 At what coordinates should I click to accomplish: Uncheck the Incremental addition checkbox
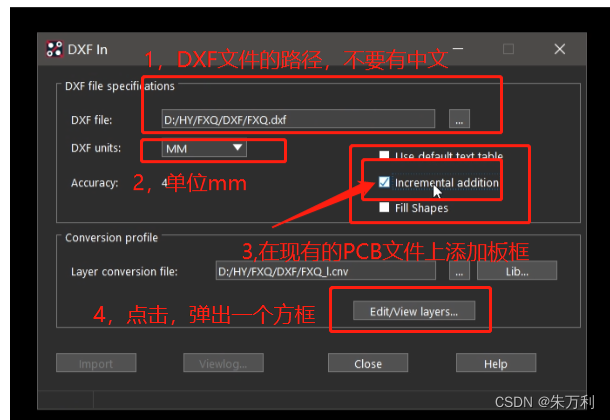click(384, 182)
